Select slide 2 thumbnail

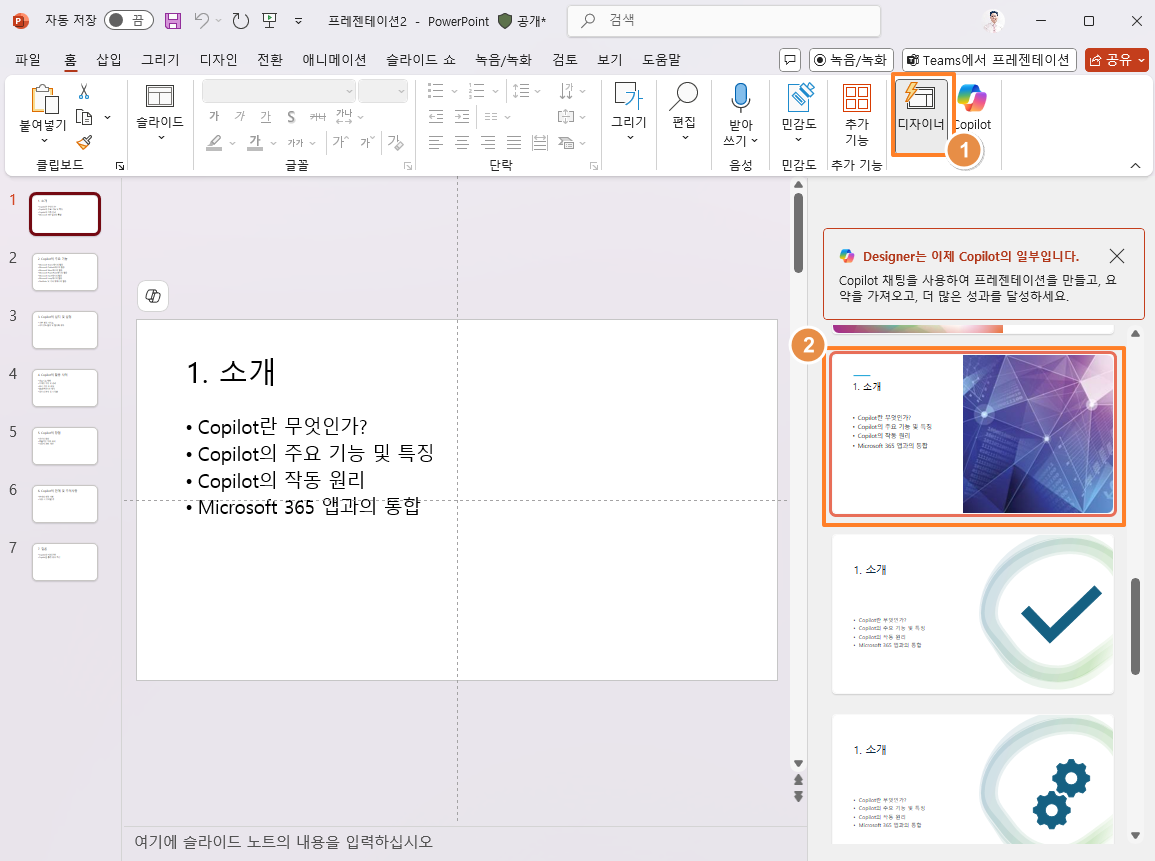[x=65, y=272]
